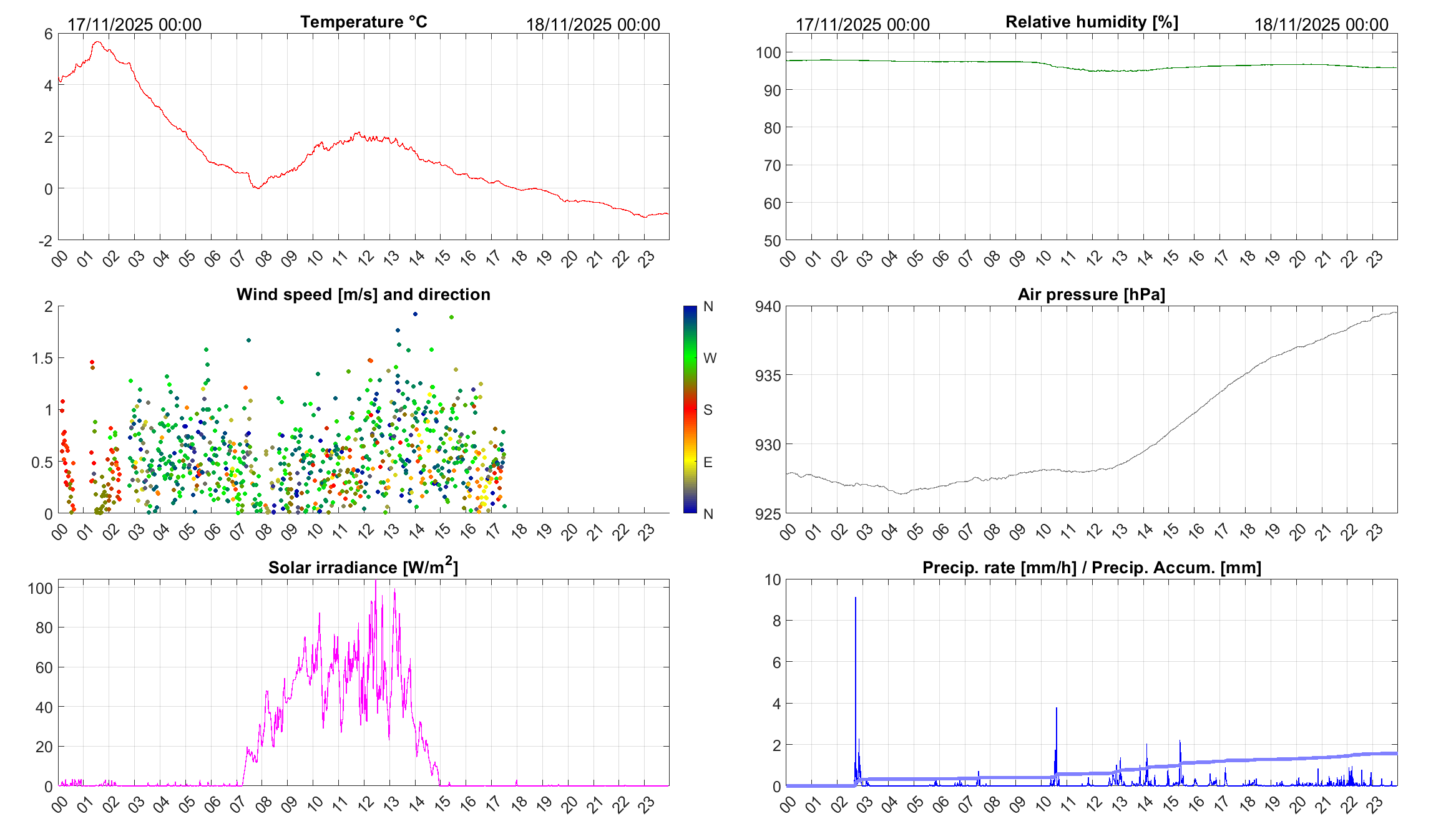The height and width of the screenshot is (819, 1456).
Task: Click the W label on the colorbar
Action: [710, 358]
